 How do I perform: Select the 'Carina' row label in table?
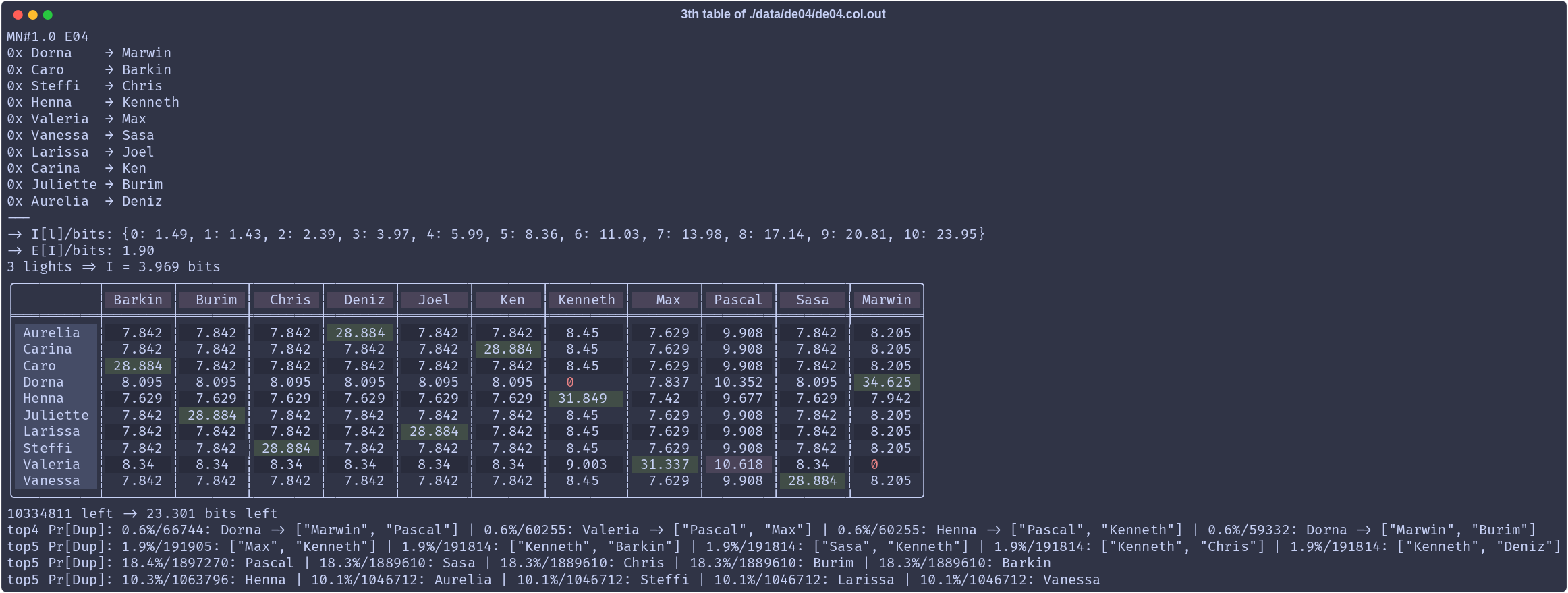tap(47, 349)
